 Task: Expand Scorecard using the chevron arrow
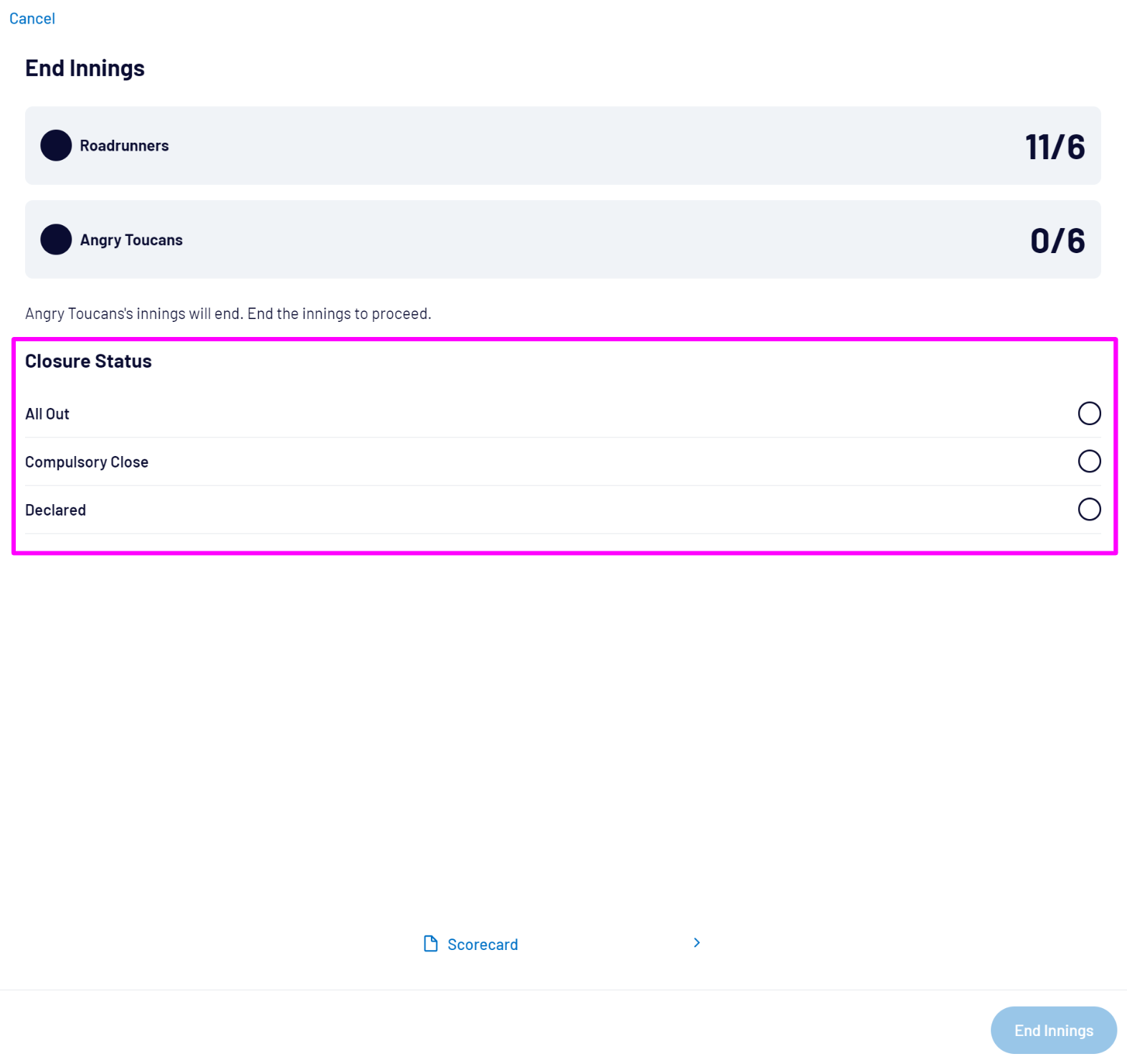pyautogui.click(x=697, y=943)
